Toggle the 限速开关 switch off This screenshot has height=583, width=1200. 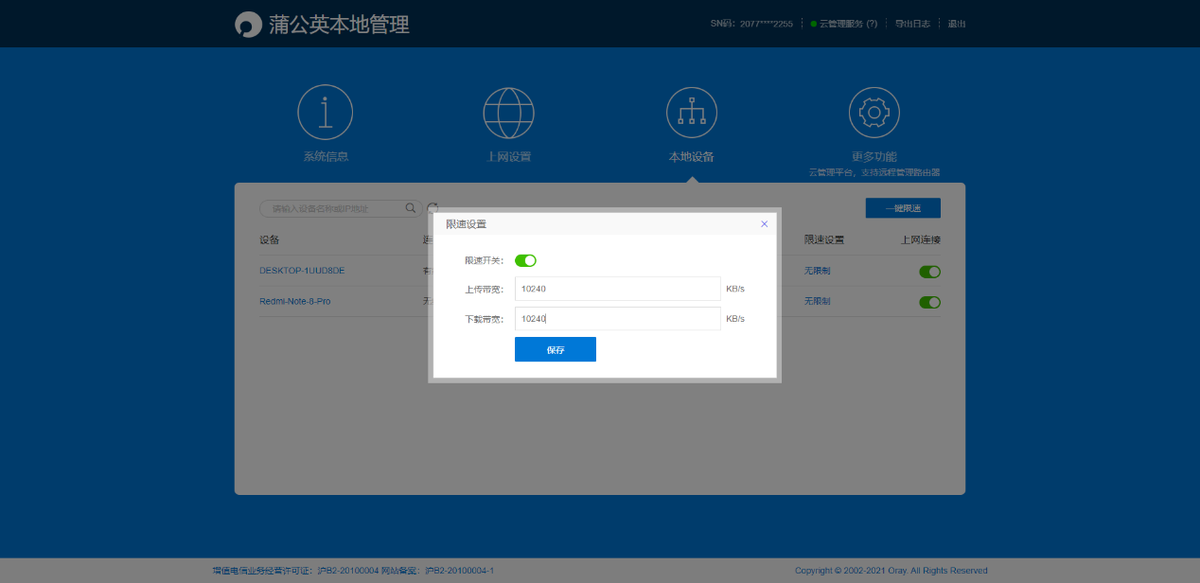point(526,260)
